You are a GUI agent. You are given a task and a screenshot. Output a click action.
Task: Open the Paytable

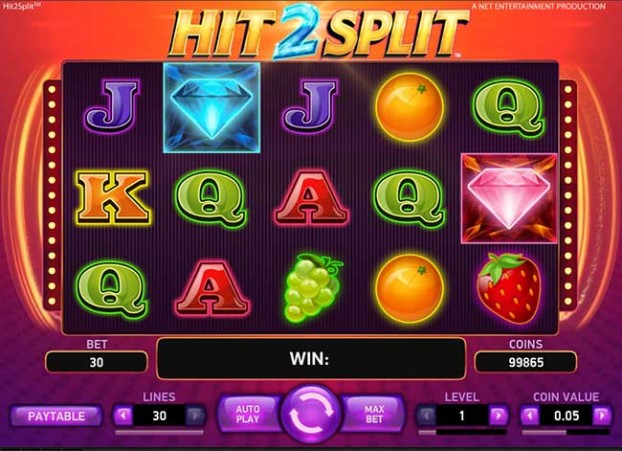(x=56, y=416)
